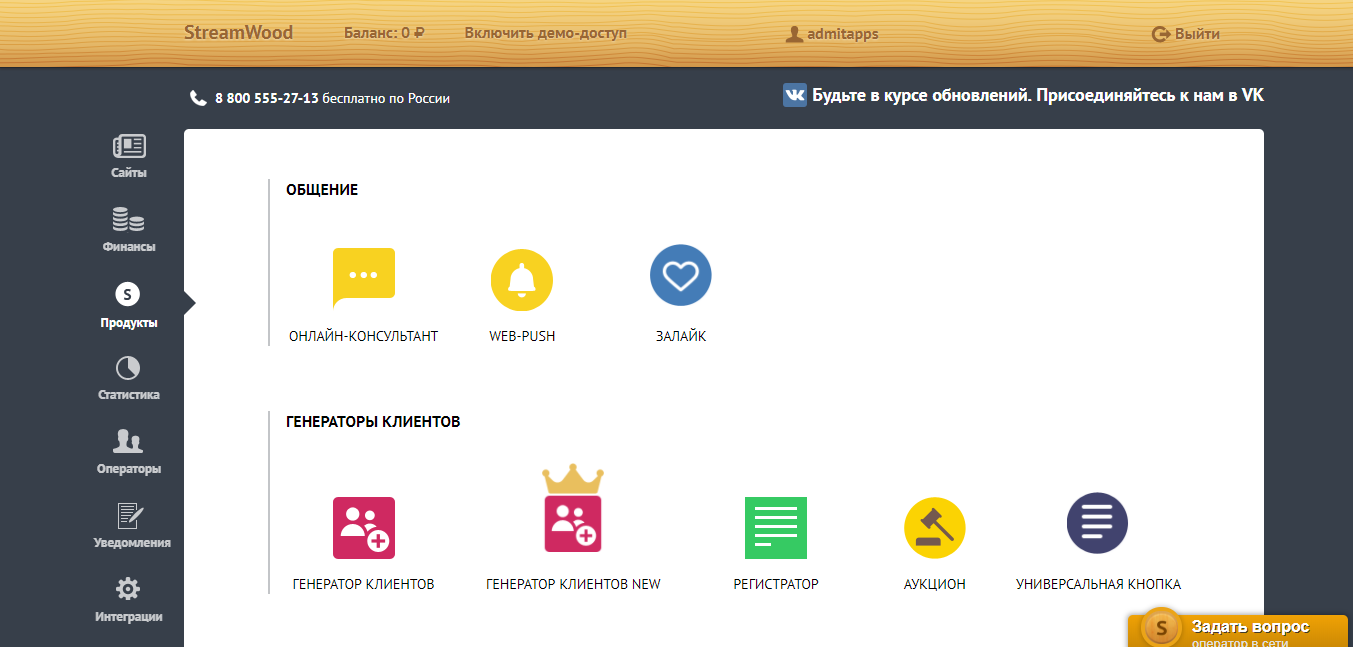Open the Финансы coins icon
This screenshot has width=1353, height=647.
pyautogui.click(x=128, y=219)
